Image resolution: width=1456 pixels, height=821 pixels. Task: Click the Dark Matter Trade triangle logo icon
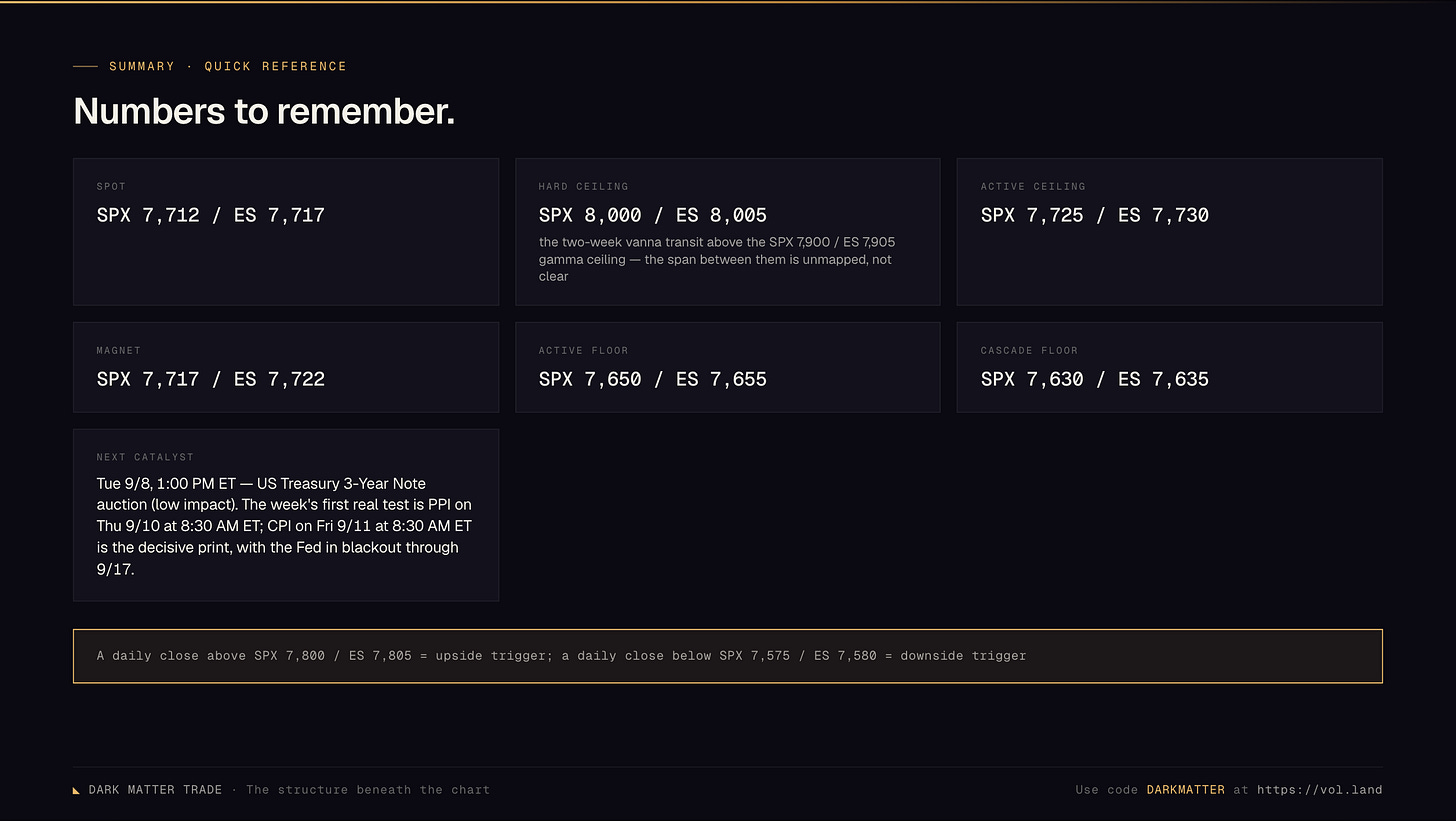tap(77, 790)
